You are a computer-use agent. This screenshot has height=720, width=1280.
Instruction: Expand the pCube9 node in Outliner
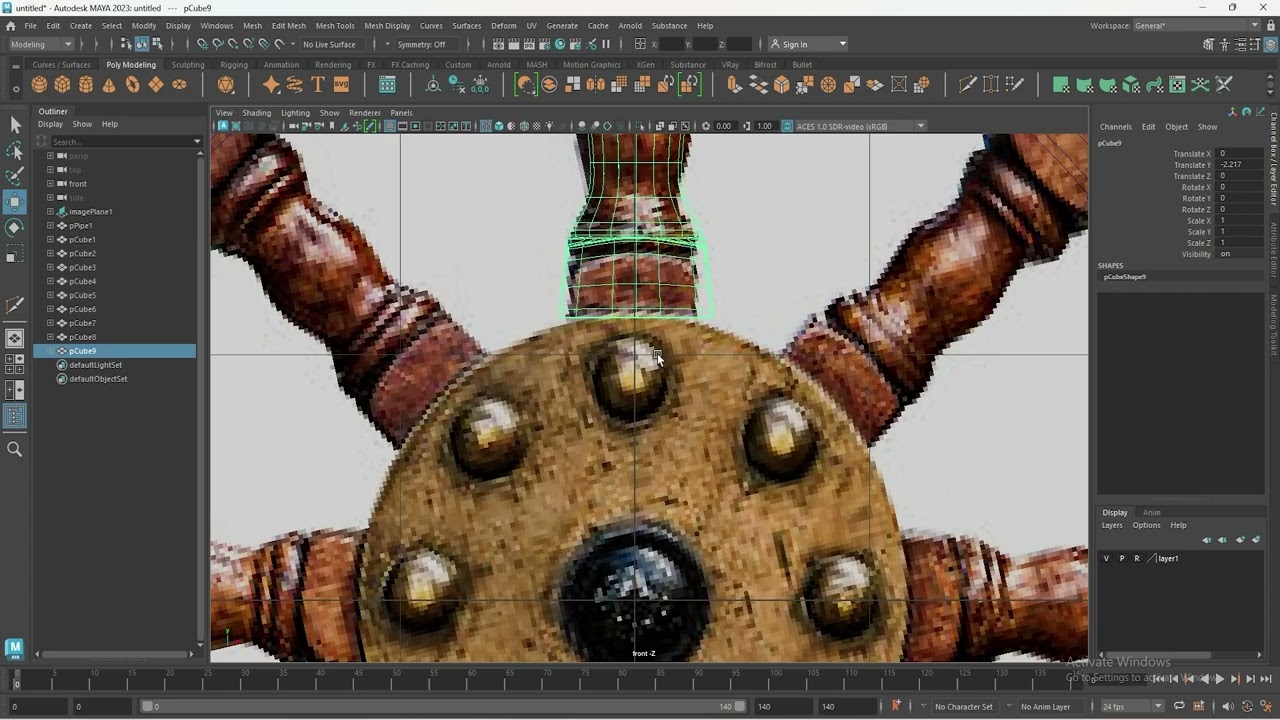50,351
